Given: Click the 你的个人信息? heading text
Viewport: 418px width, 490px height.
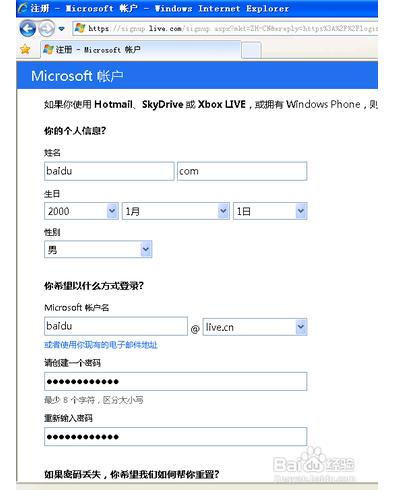Looking at the screenshot, I should [75, 131].
